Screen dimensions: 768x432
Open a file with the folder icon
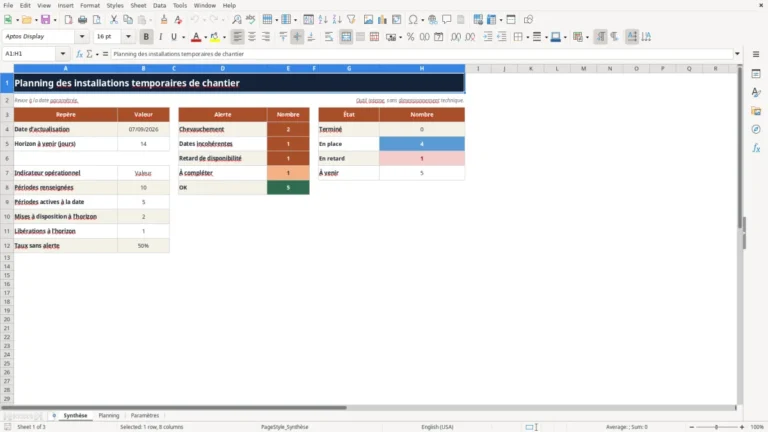[26, 20]
